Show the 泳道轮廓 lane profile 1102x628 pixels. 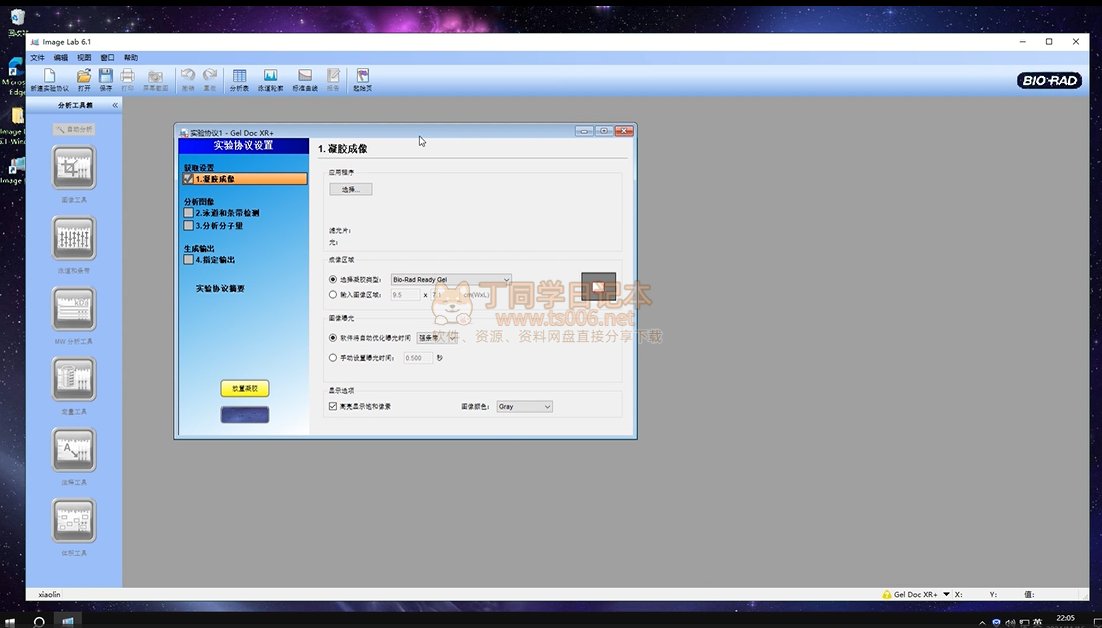(270, 77)
